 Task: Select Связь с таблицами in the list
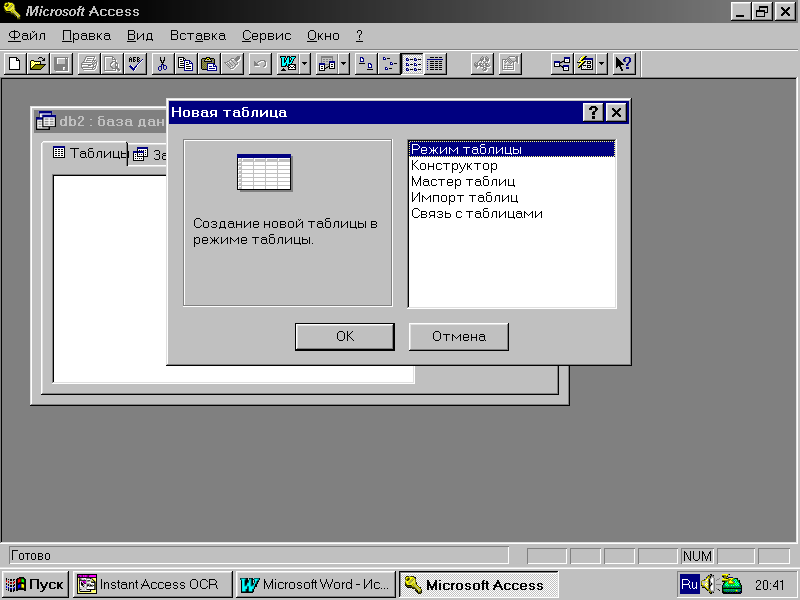tap(512, 213)
